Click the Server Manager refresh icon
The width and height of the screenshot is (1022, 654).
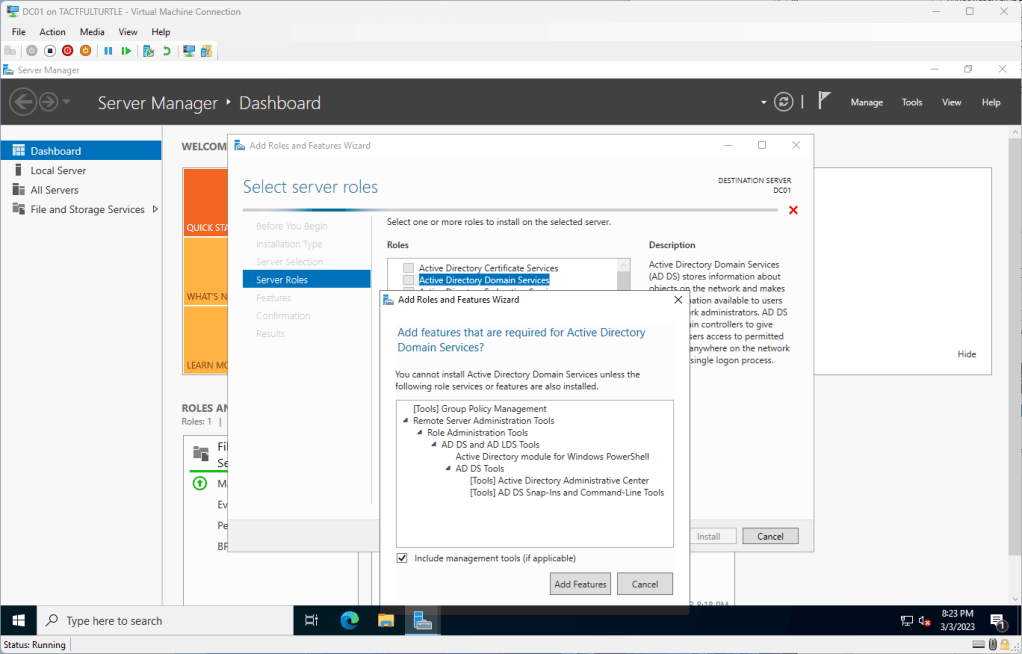(784, 102)
